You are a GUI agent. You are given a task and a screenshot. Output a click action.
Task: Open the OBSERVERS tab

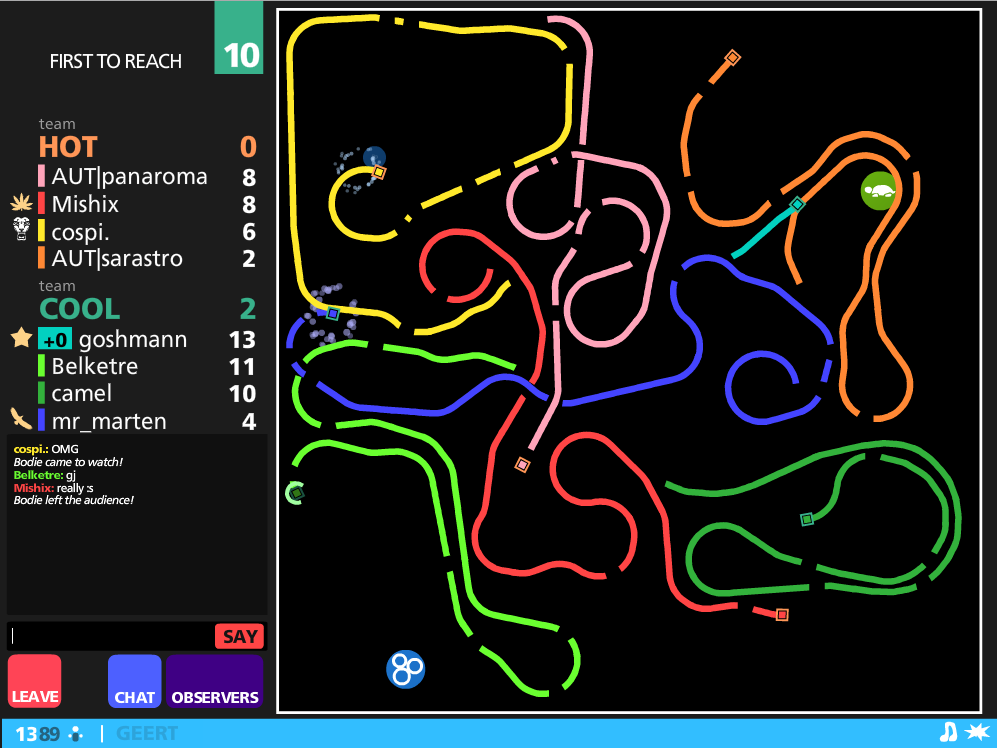[x=215, y=681]
